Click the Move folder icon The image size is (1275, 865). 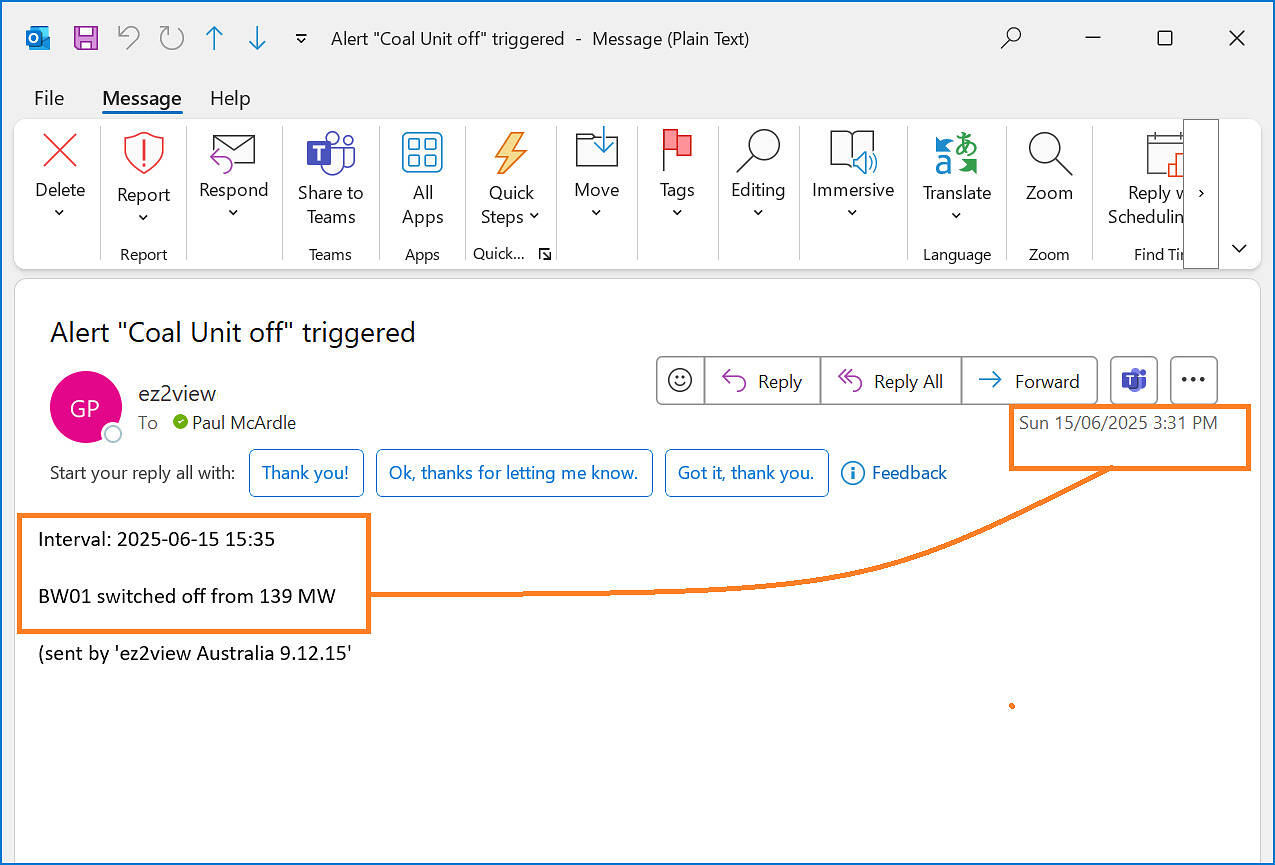(596, 150)
